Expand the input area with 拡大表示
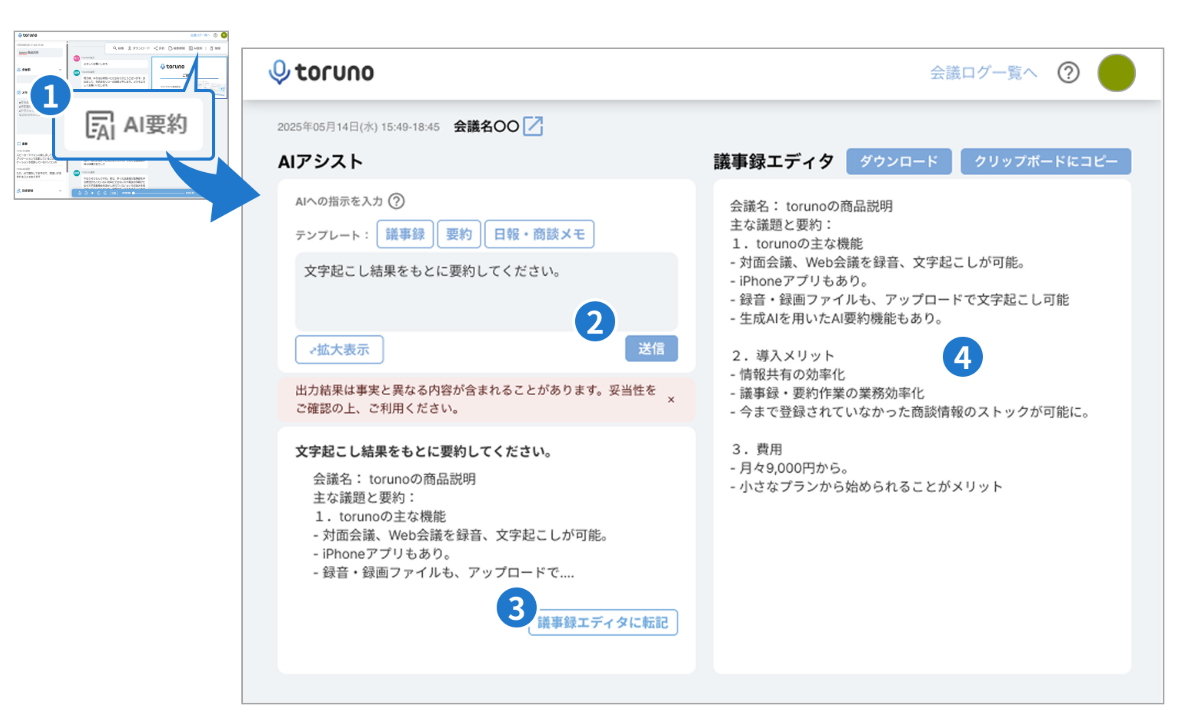The image size is (1200, 727). pos(339,350)
